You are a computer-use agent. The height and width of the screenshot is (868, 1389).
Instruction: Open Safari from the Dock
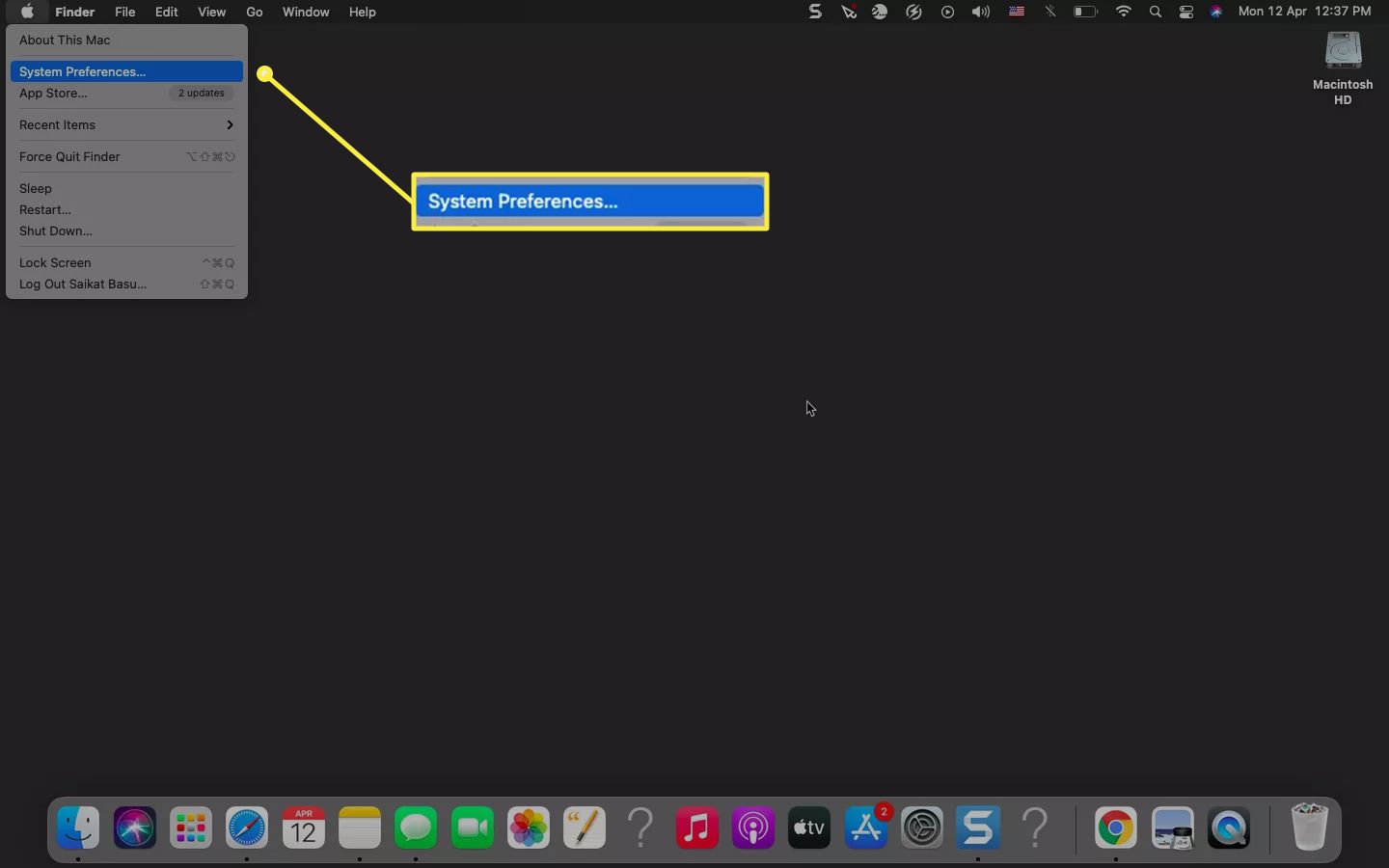coord(247,828)
